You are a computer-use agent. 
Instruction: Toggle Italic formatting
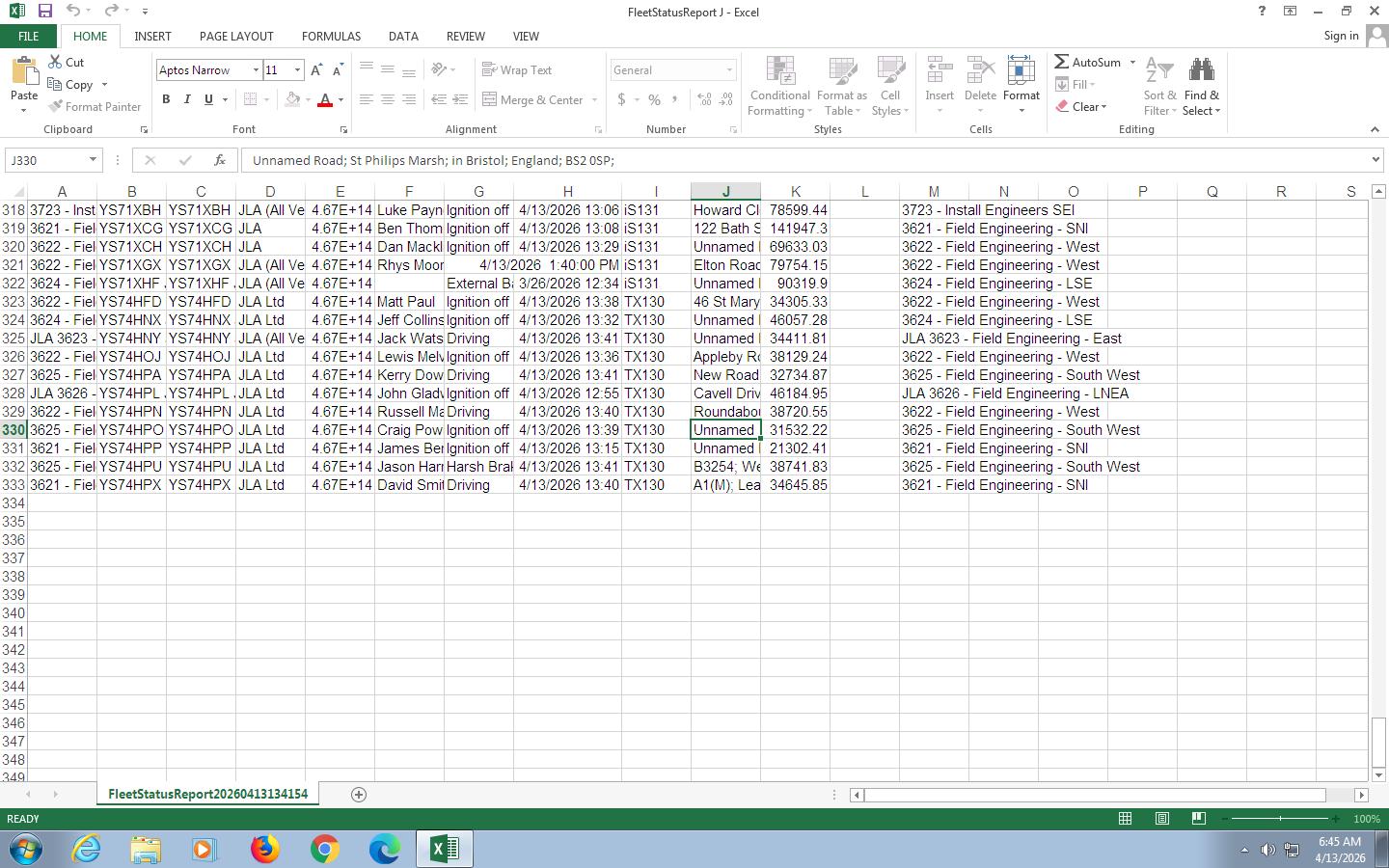click(187, 99)
